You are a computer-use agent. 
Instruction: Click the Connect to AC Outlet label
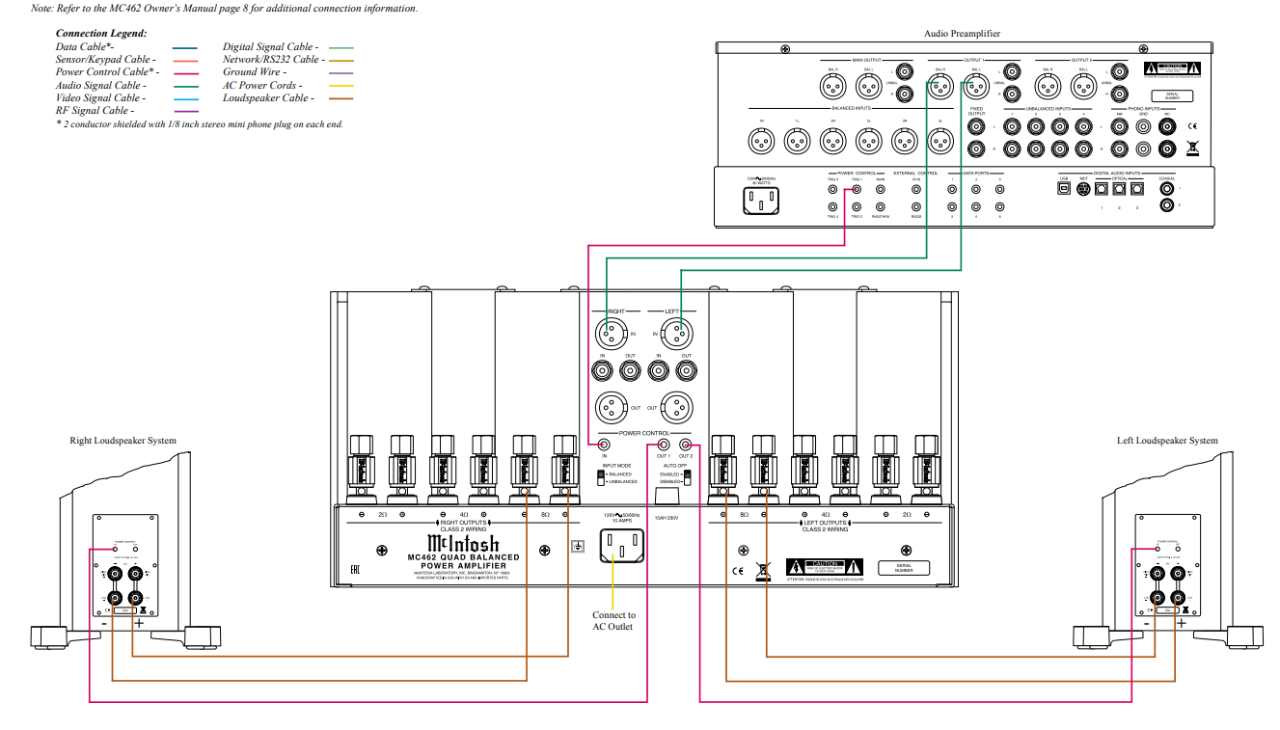(x=613, y=621)
